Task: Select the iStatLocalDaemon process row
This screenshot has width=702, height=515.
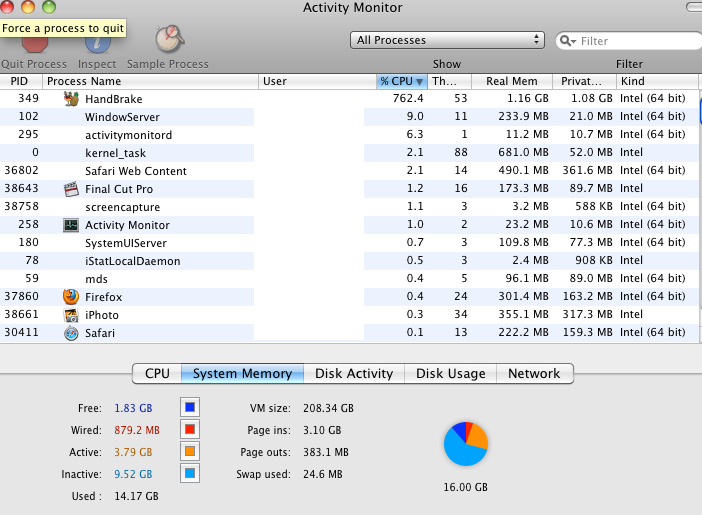Action: pos(349,260)
